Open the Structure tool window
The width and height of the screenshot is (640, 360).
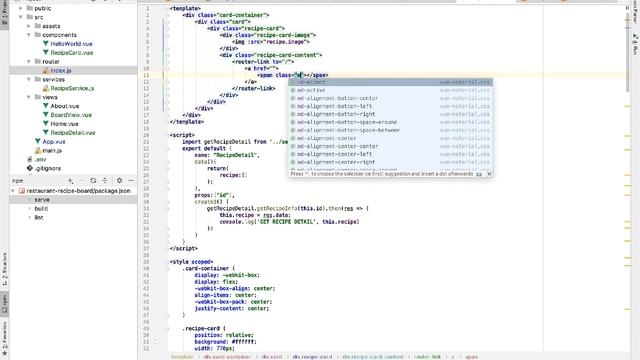click(4, 269)
